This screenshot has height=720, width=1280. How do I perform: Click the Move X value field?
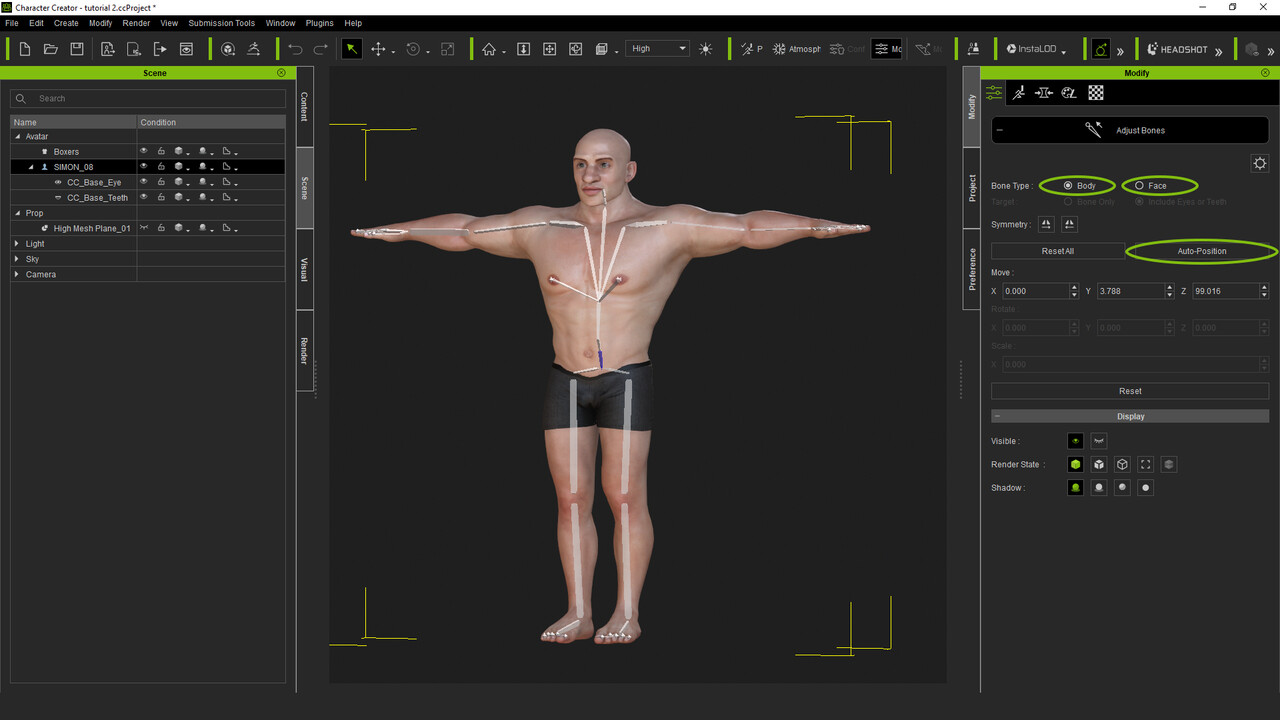point(1034,291)
